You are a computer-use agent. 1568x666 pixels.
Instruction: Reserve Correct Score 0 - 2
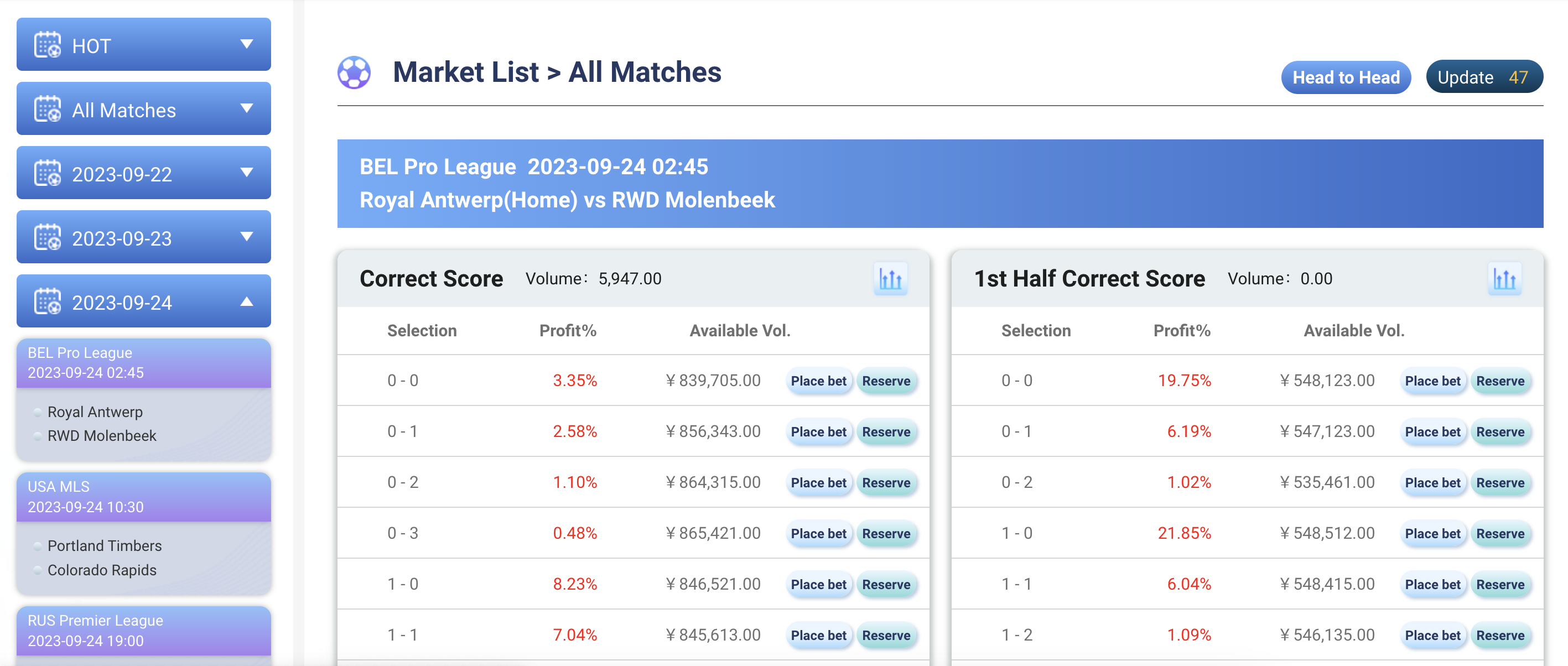(x=886, y=483)
